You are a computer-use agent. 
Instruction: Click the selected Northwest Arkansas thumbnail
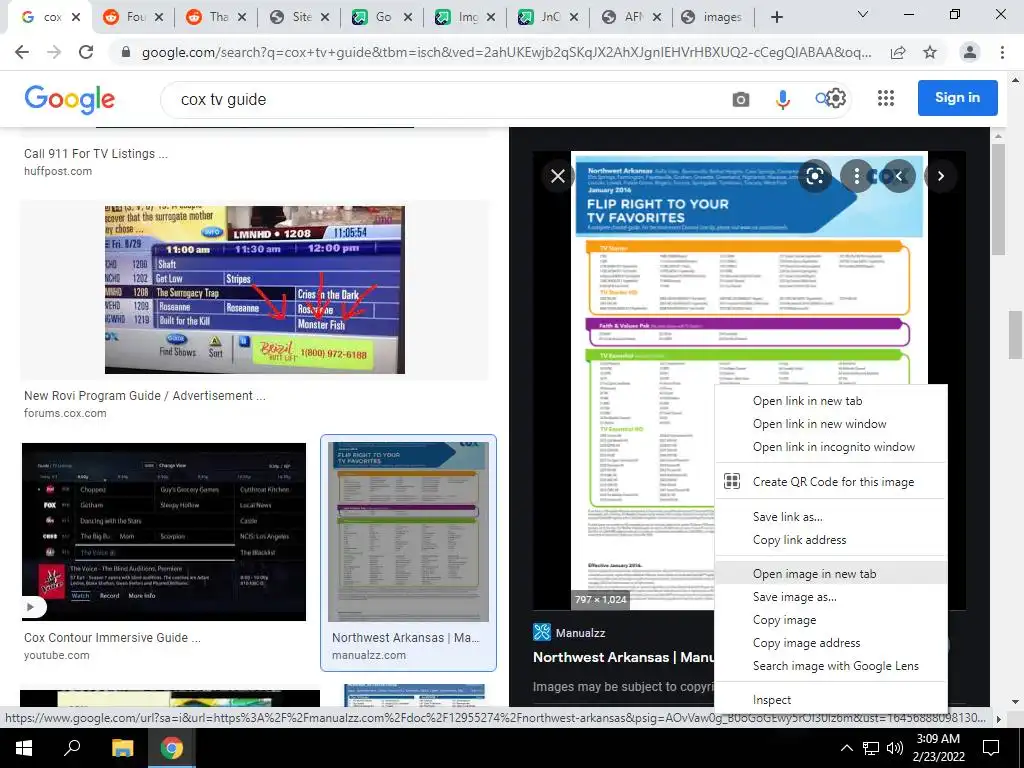point(408,532)
